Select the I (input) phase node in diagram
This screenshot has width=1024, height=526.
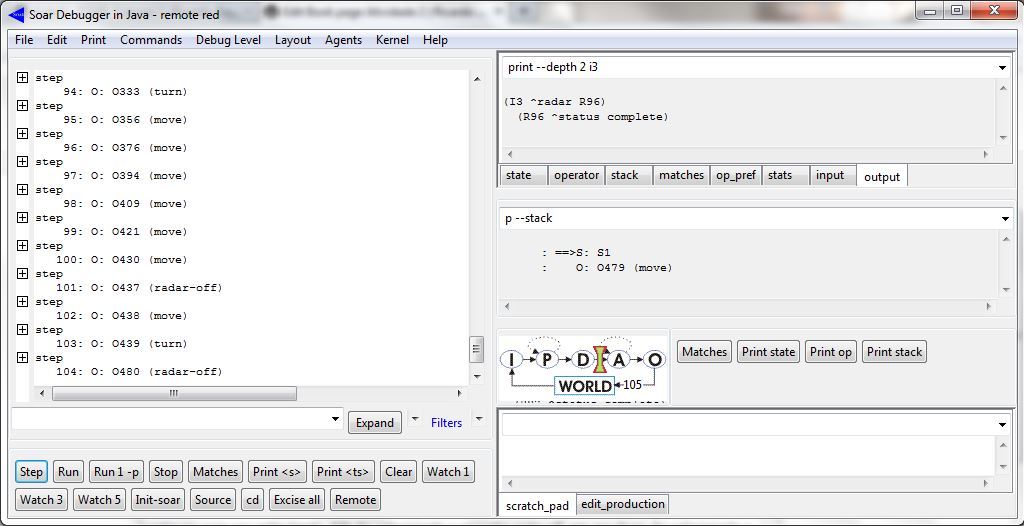point(512,360)
